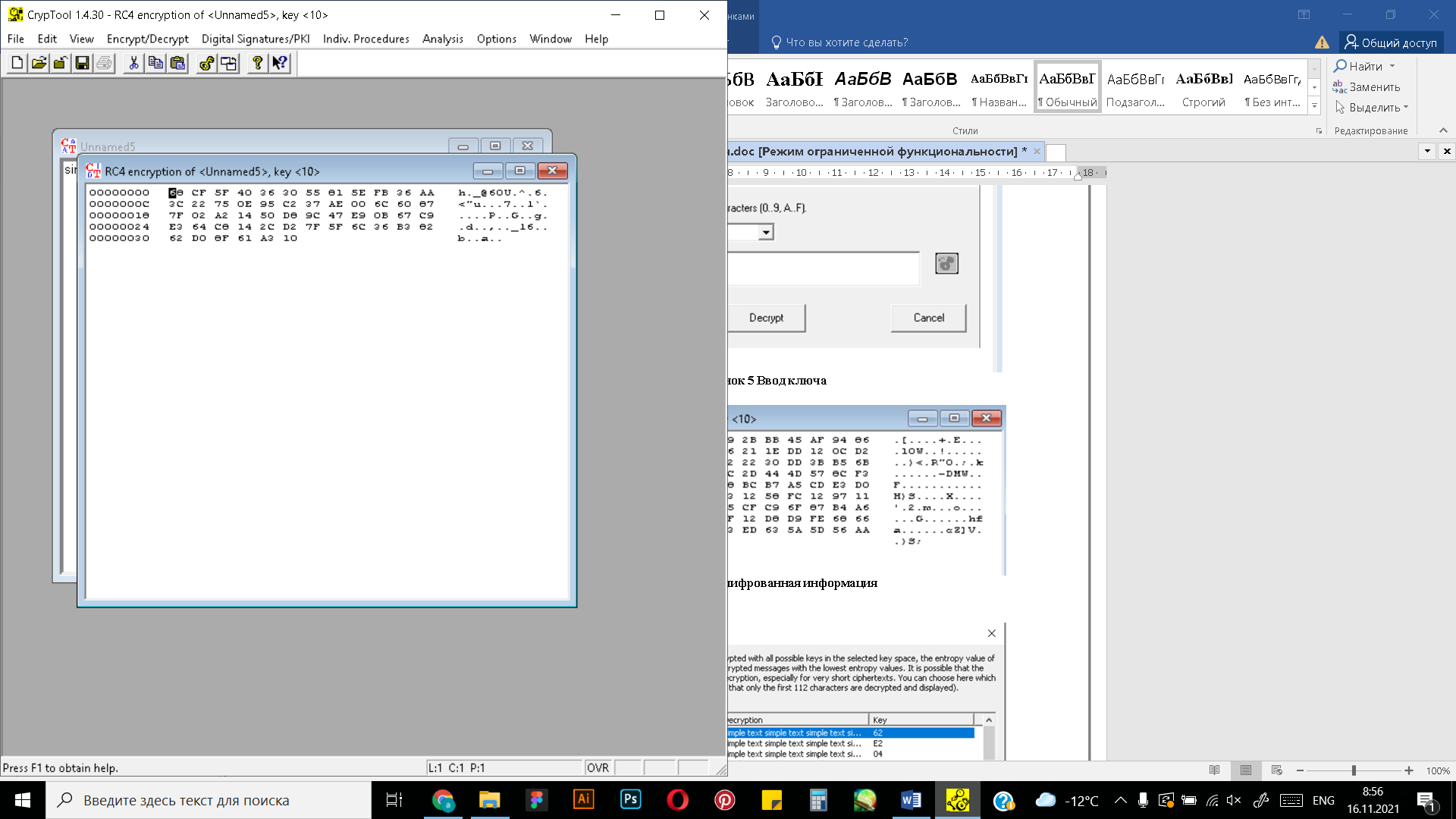The width and height of the screenshot is (1456, 819).
Task: Open Opera browser from the taskbar
Action: 678,800
